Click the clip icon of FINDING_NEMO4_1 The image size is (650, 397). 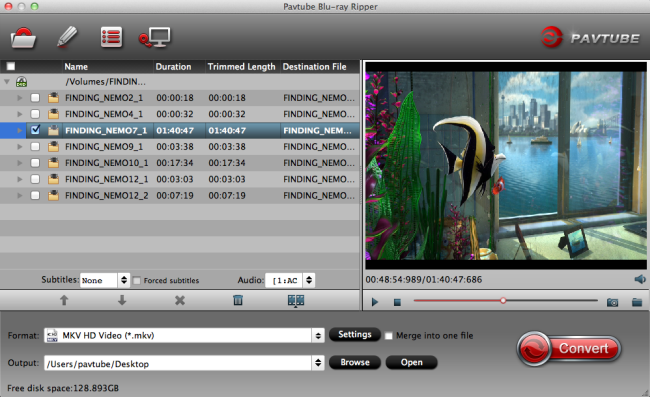pyautogui.click(x=53, y=114)
